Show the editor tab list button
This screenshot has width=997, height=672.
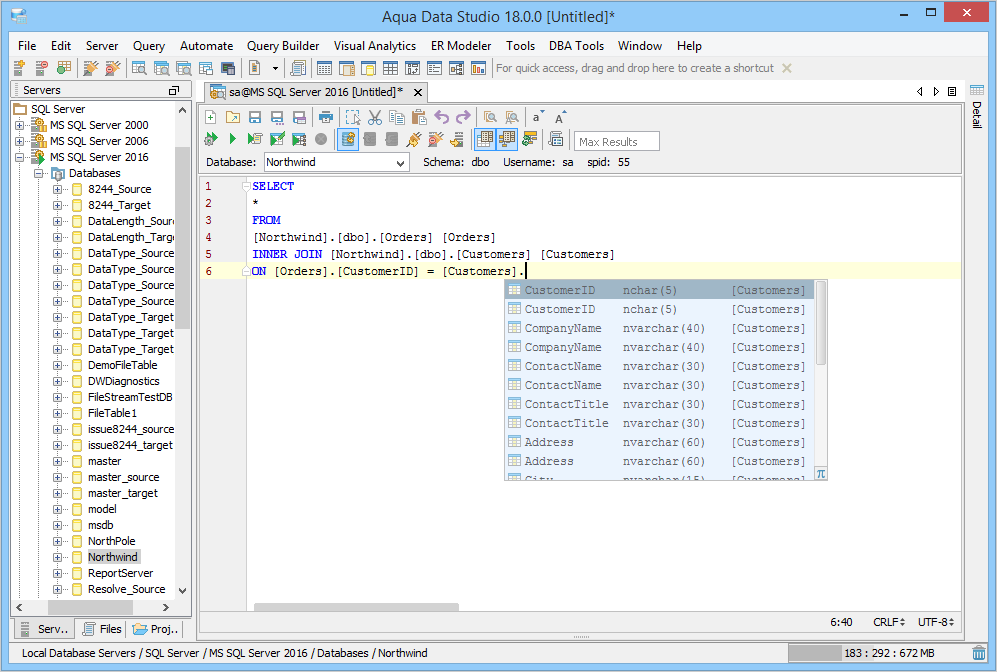tap(952, 92)
